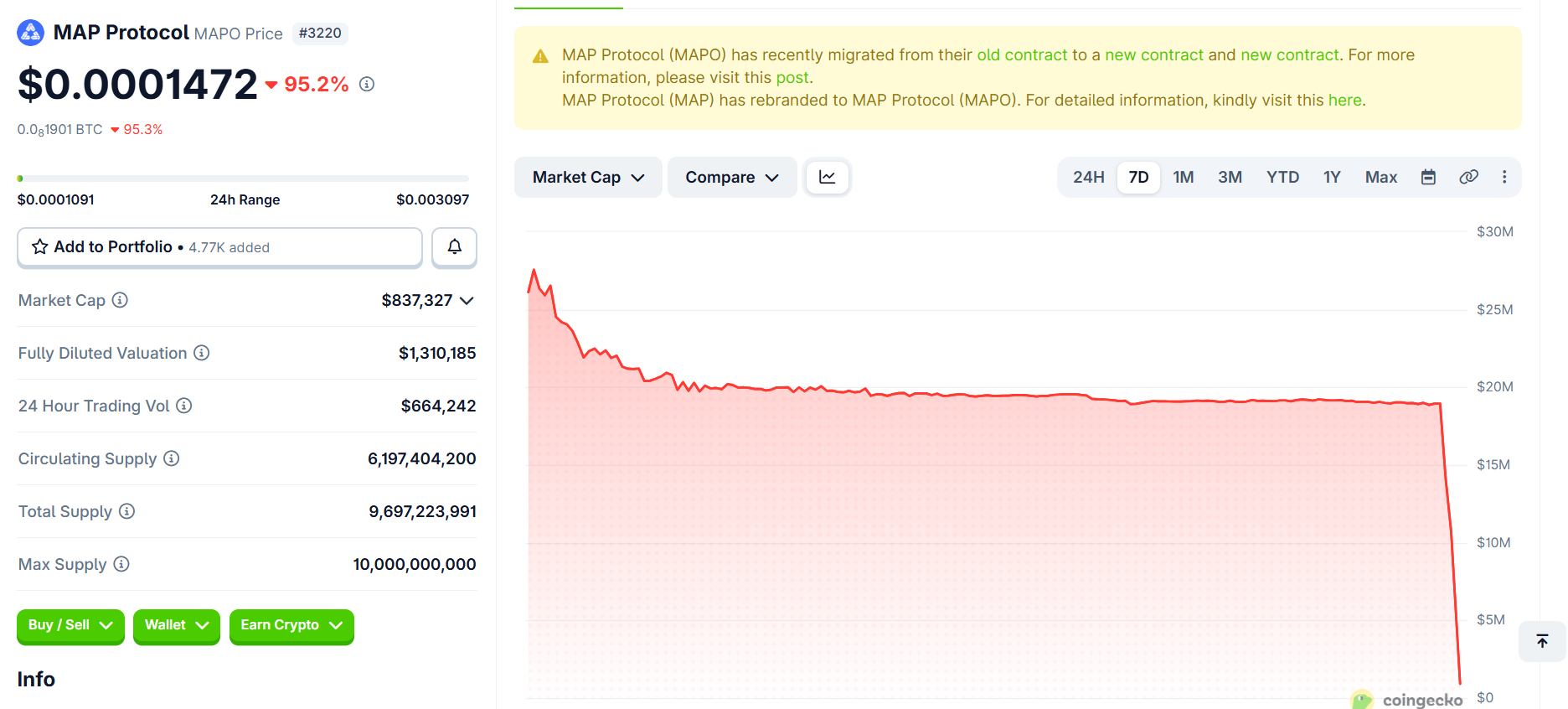The height and width of the screenshot is (709, 1568).
Task: Open the rebrand here link
Action: 1345,100
